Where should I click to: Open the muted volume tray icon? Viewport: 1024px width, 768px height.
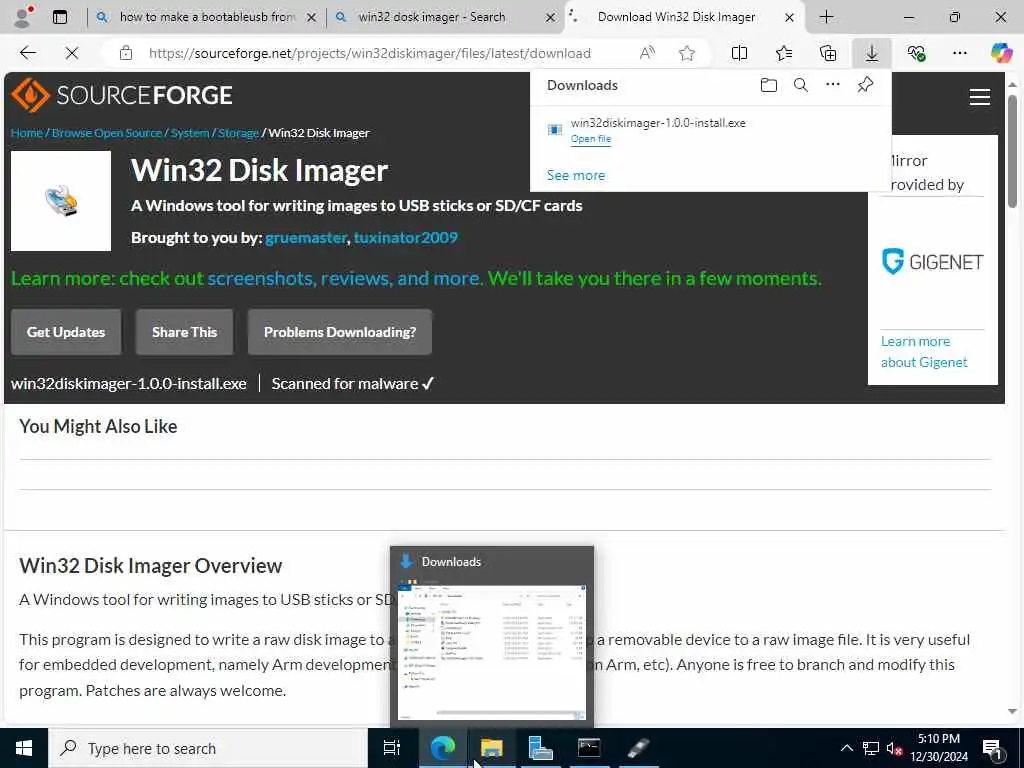coord(895,748)
